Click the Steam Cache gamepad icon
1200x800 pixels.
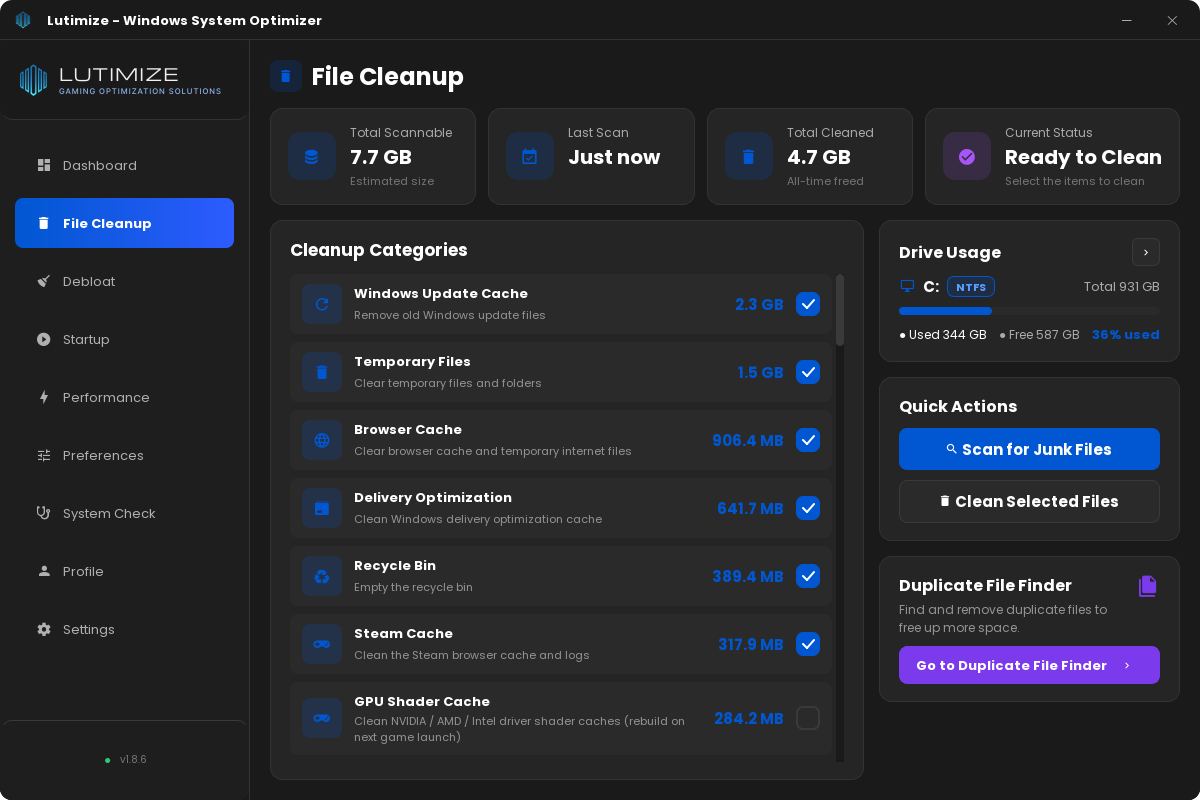tap(322, 644)
